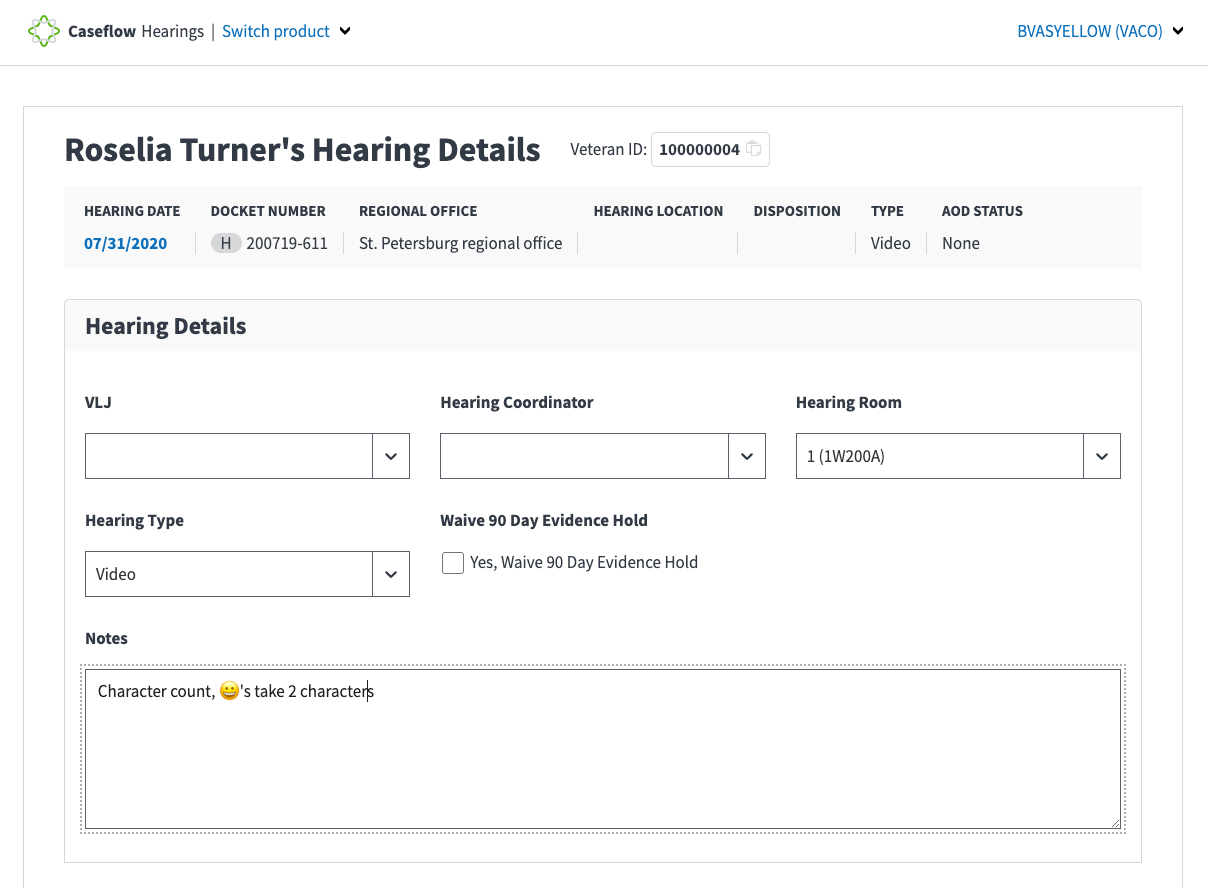
Task: Click the Waive 90 Day Evidence Hold label
Action: 544,520
